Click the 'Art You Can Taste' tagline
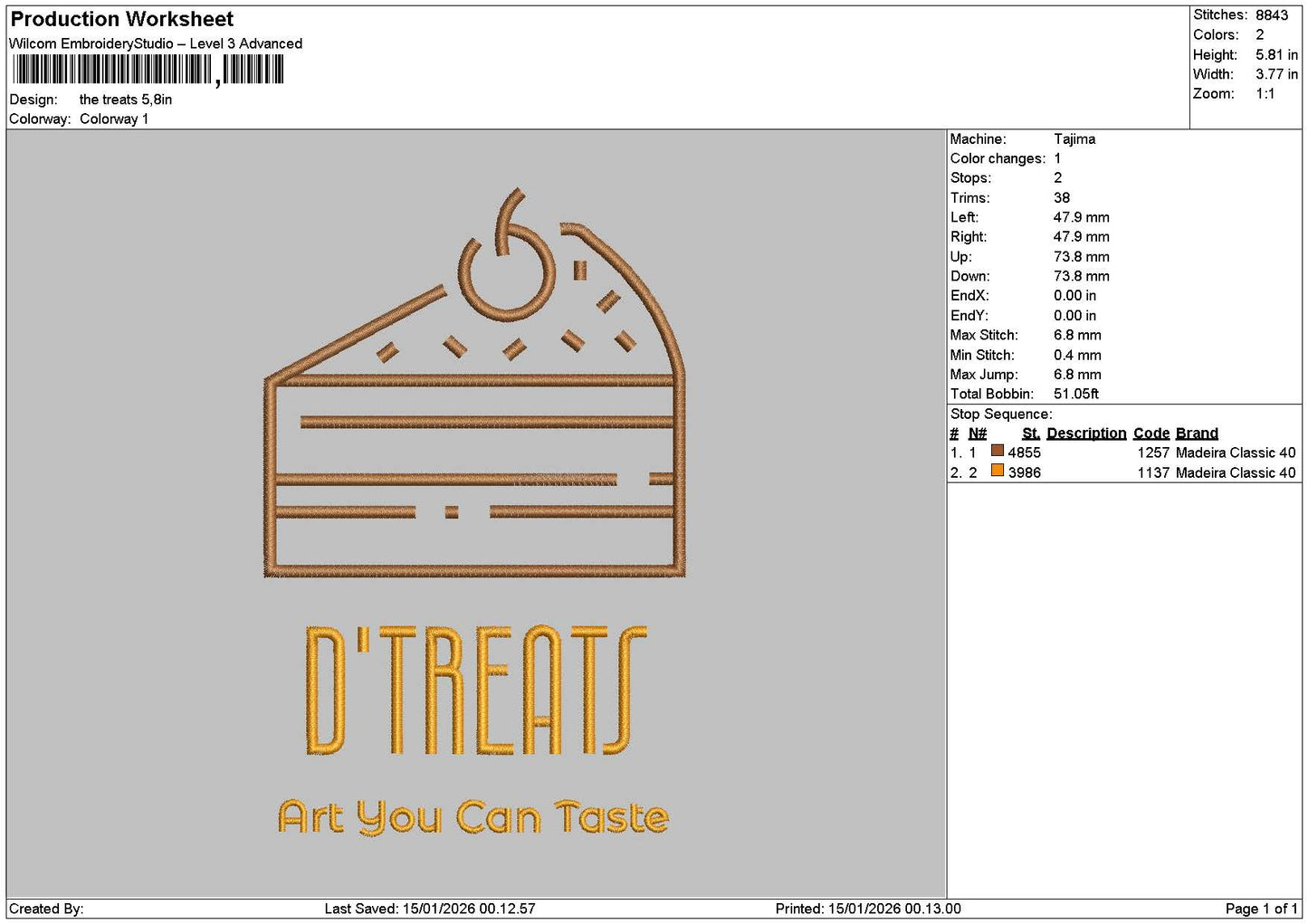This screenshot has width=1308, height=924. (x=473, y=817)
